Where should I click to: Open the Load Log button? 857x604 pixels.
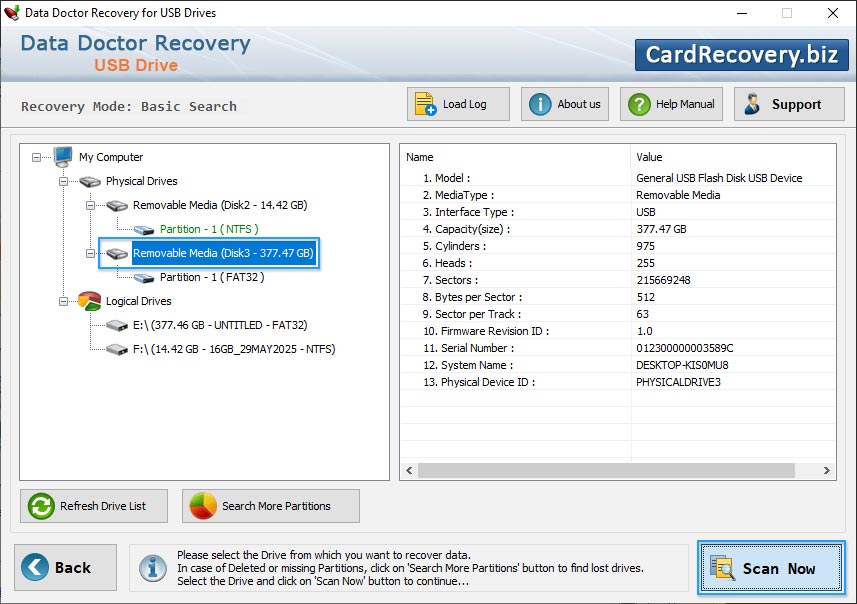click(458, 104)
